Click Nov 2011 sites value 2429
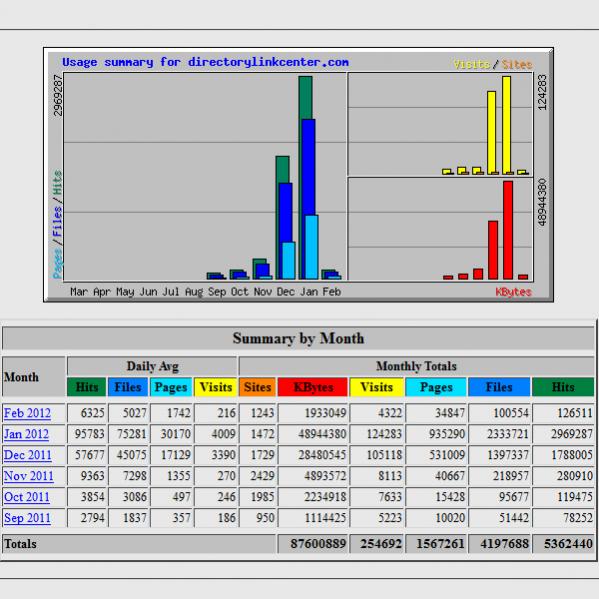 pos(262,476)
